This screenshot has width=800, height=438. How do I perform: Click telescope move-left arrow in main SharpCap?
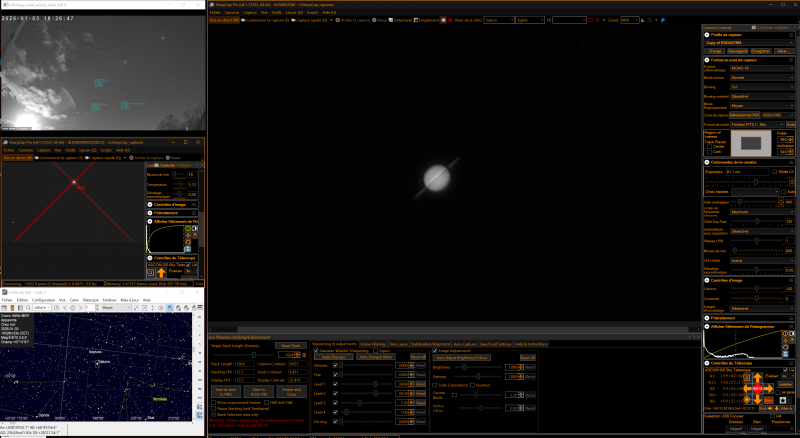[747, 388]
